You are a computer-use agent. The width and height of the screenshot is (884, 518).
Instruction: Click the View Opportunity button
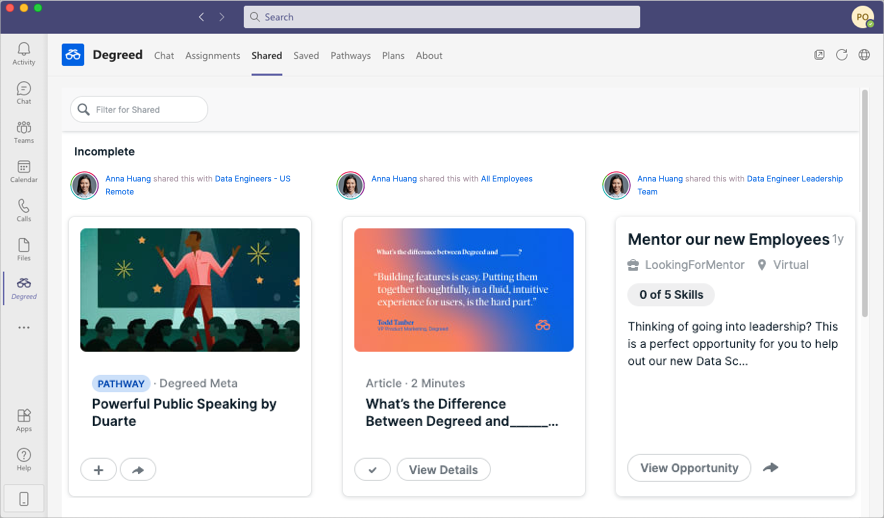pos(689,468)
